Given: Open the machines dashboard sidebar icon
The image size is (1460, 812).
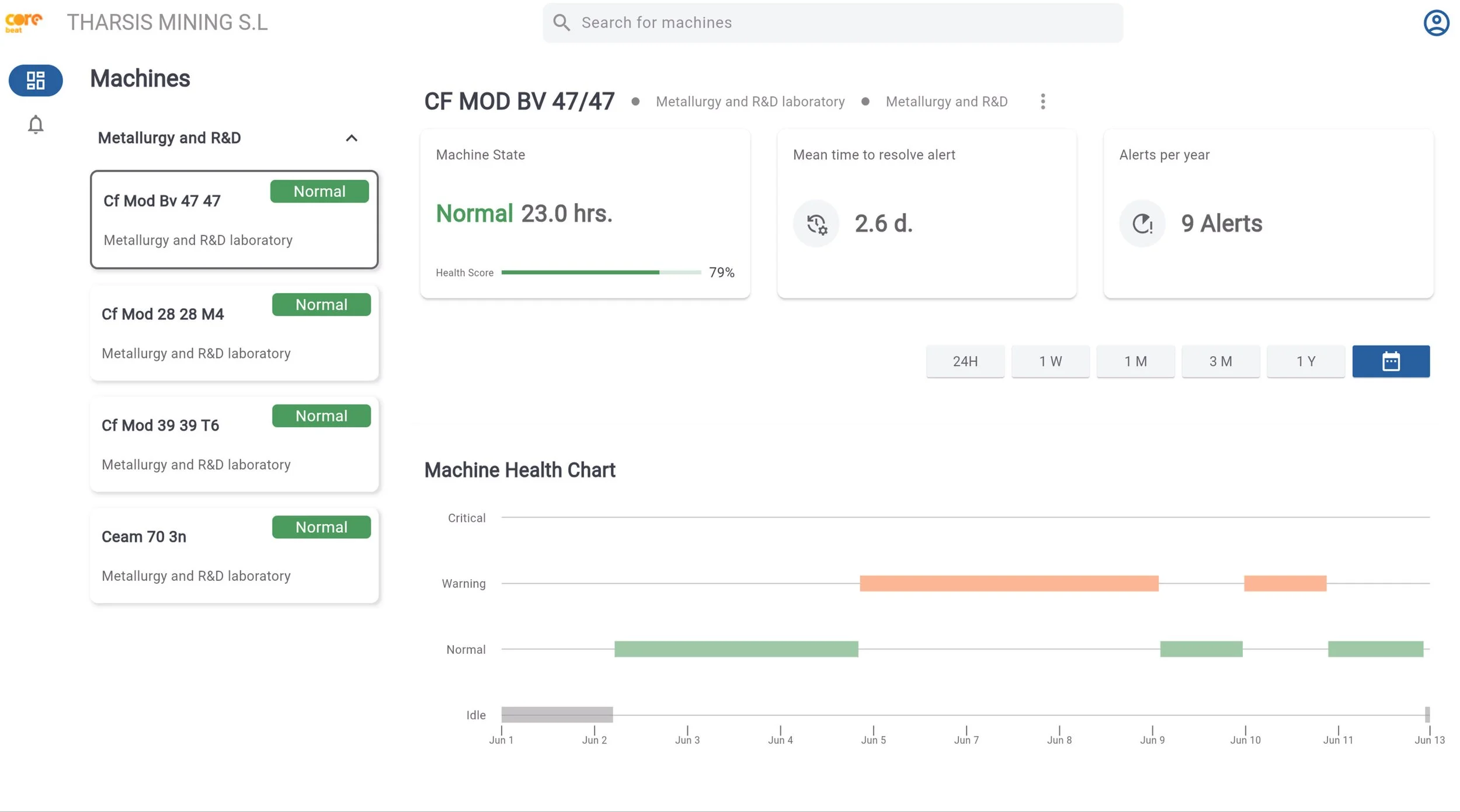Looking at the screenshot, I should point(36,80).
